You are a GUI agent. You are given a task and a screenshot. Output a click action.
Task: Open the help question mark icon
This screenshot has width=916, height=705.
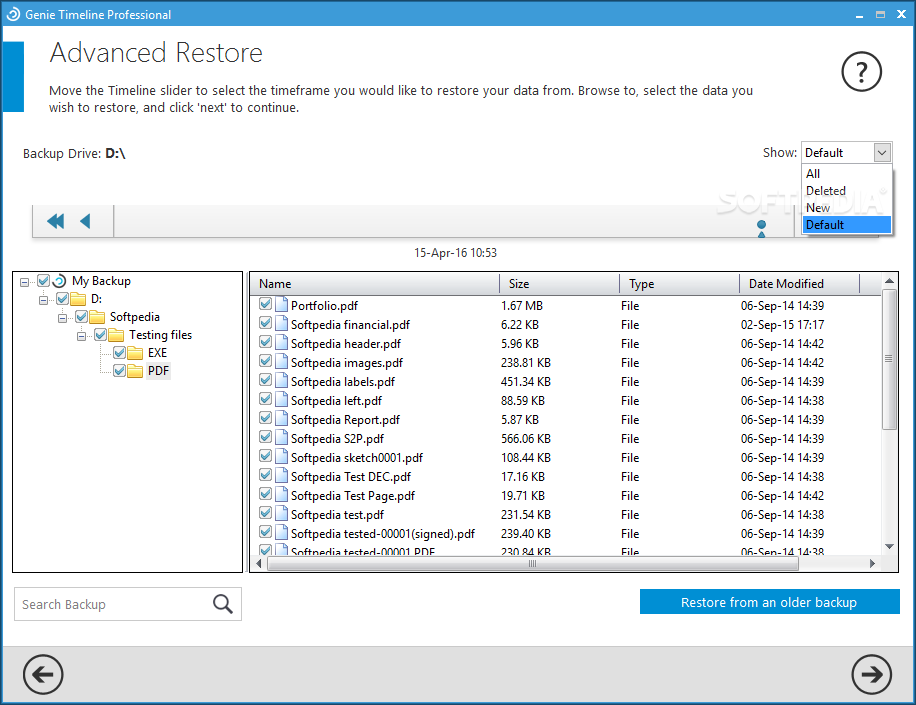(x=861, y=72)
